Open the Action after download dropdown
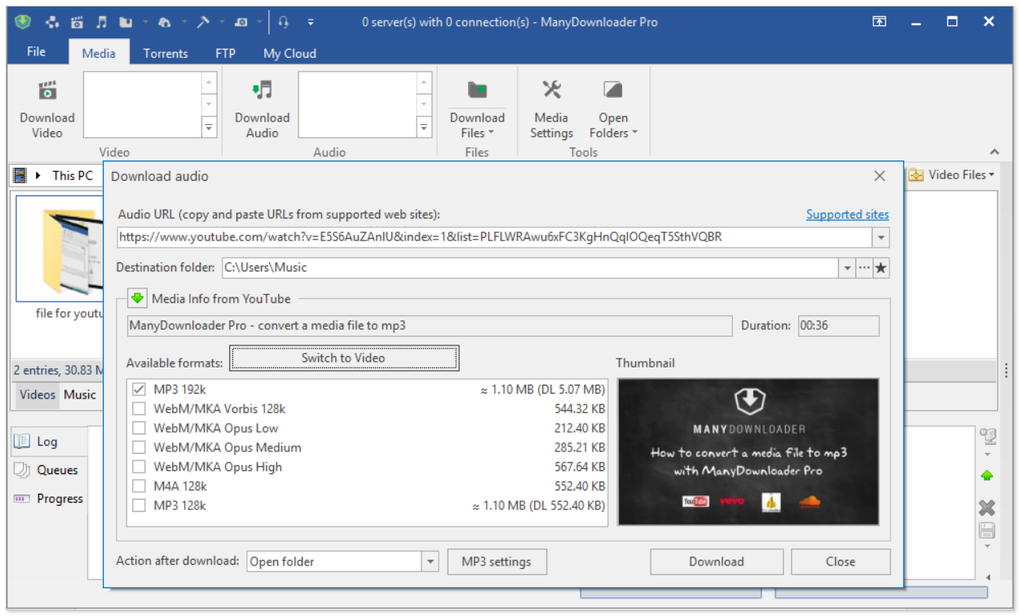This screenshot has width=1020, height=616. pyautogui.click(x=430, y=561)
